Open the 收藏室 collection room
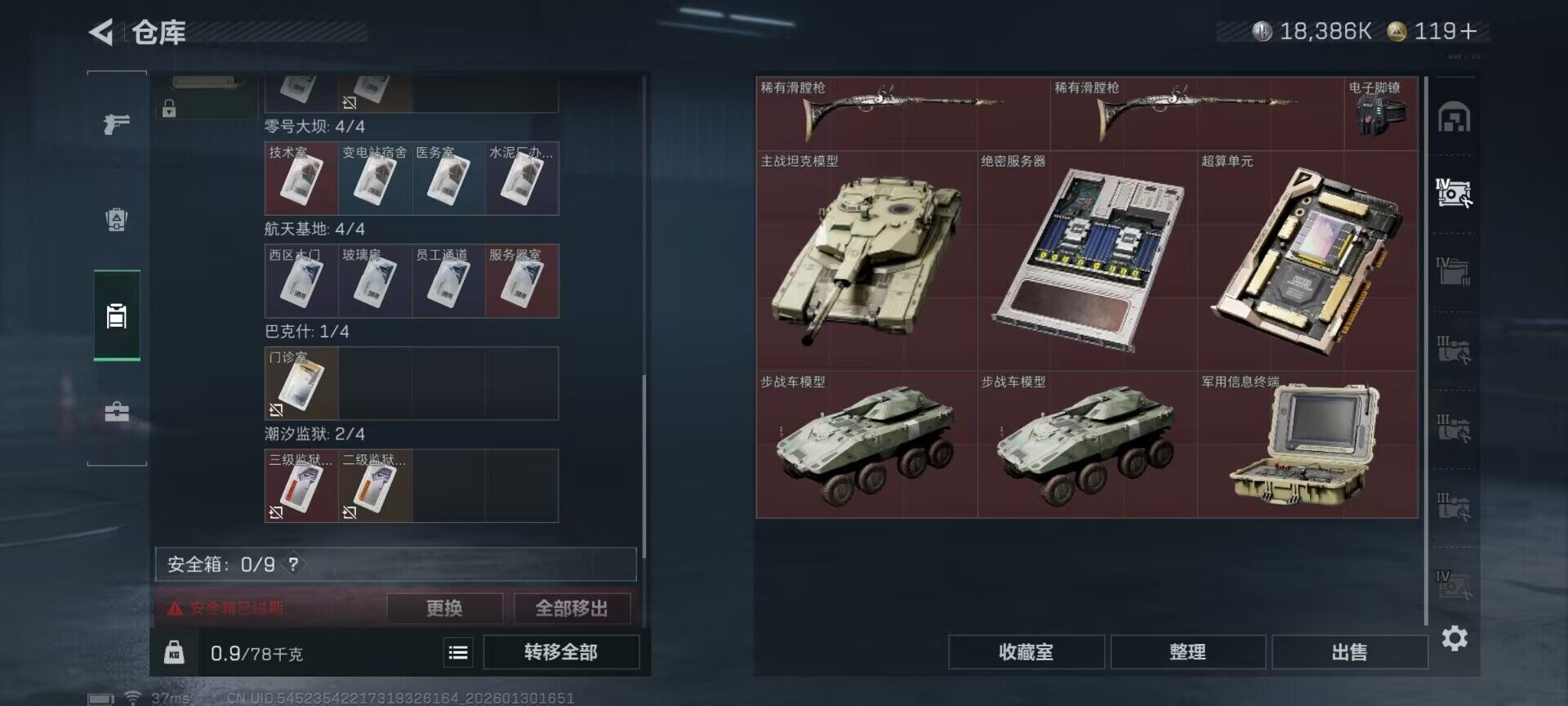Image resolution: width=1568 pixels, height=706 pixels. coord(1026,652)
